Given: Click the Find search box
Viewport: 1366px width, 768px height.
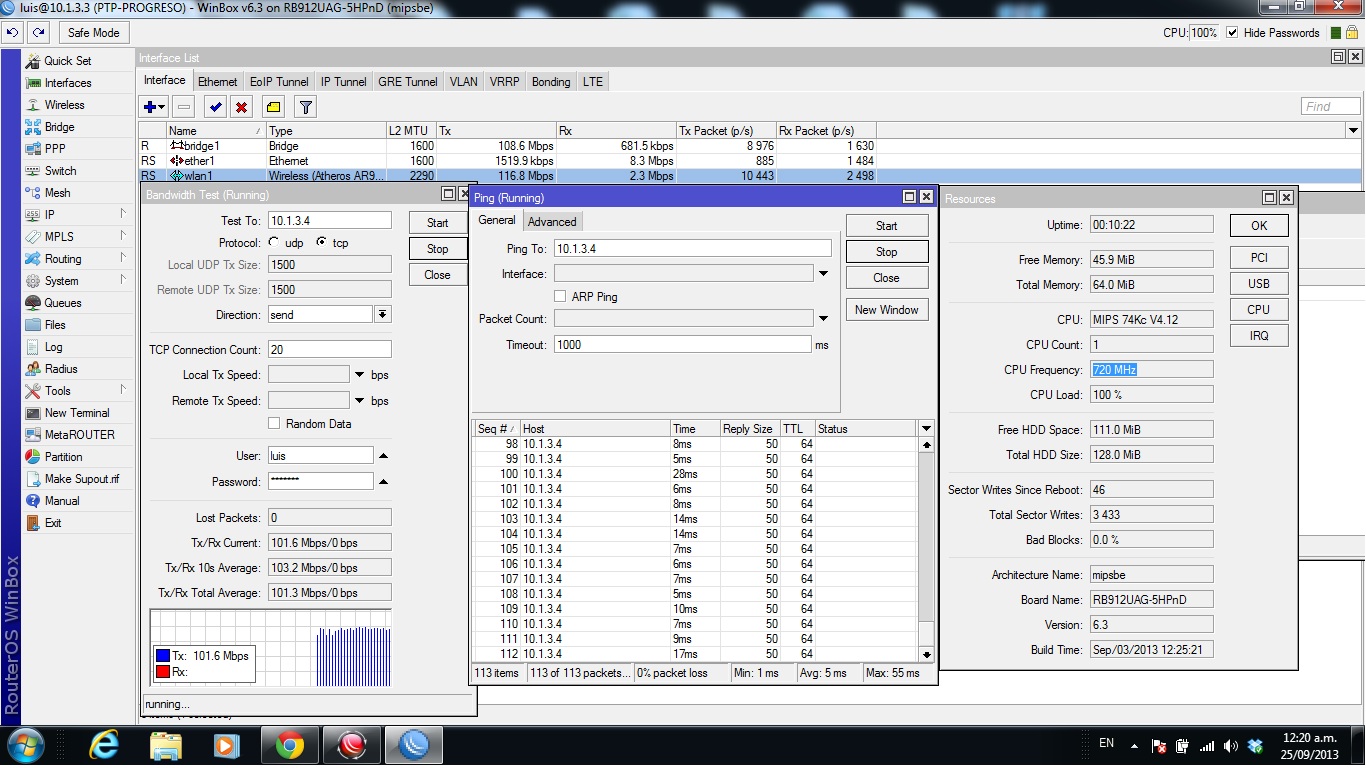Looking at the screenshot, I should click(1331, 106).
